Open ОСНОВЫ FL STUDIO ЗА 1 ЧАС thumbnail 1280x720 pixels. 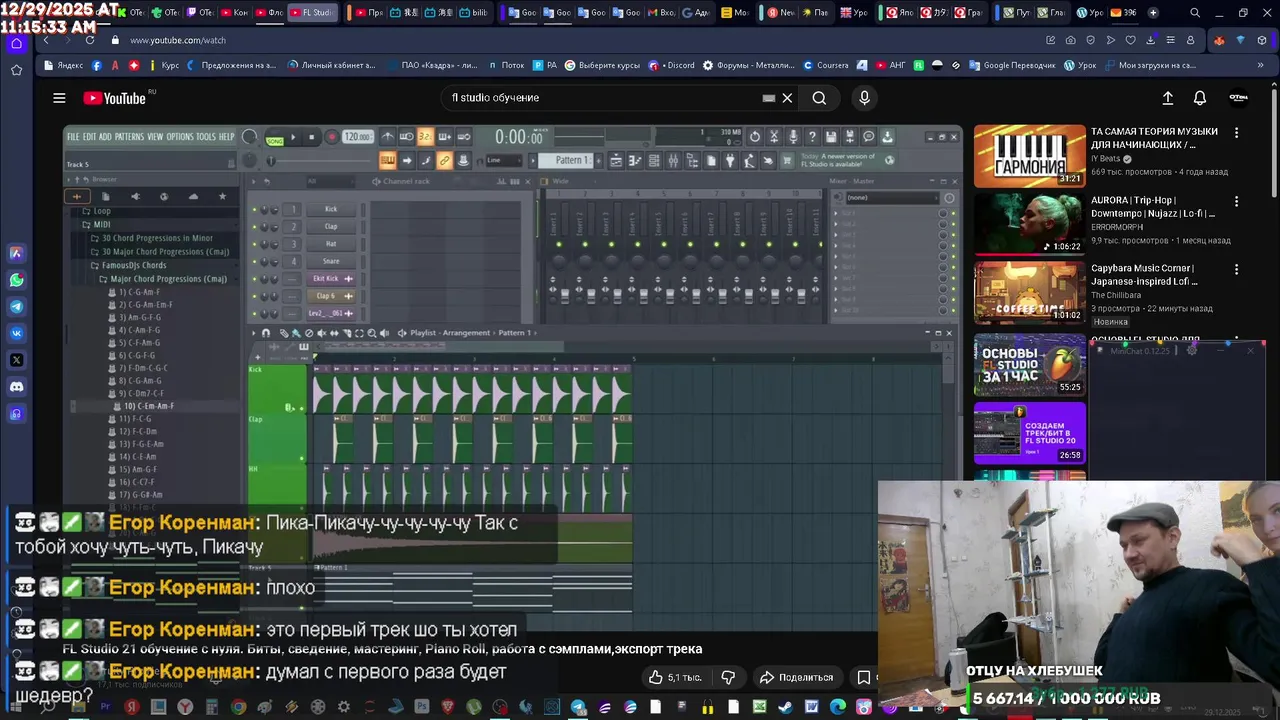[x=1030, y=364]
